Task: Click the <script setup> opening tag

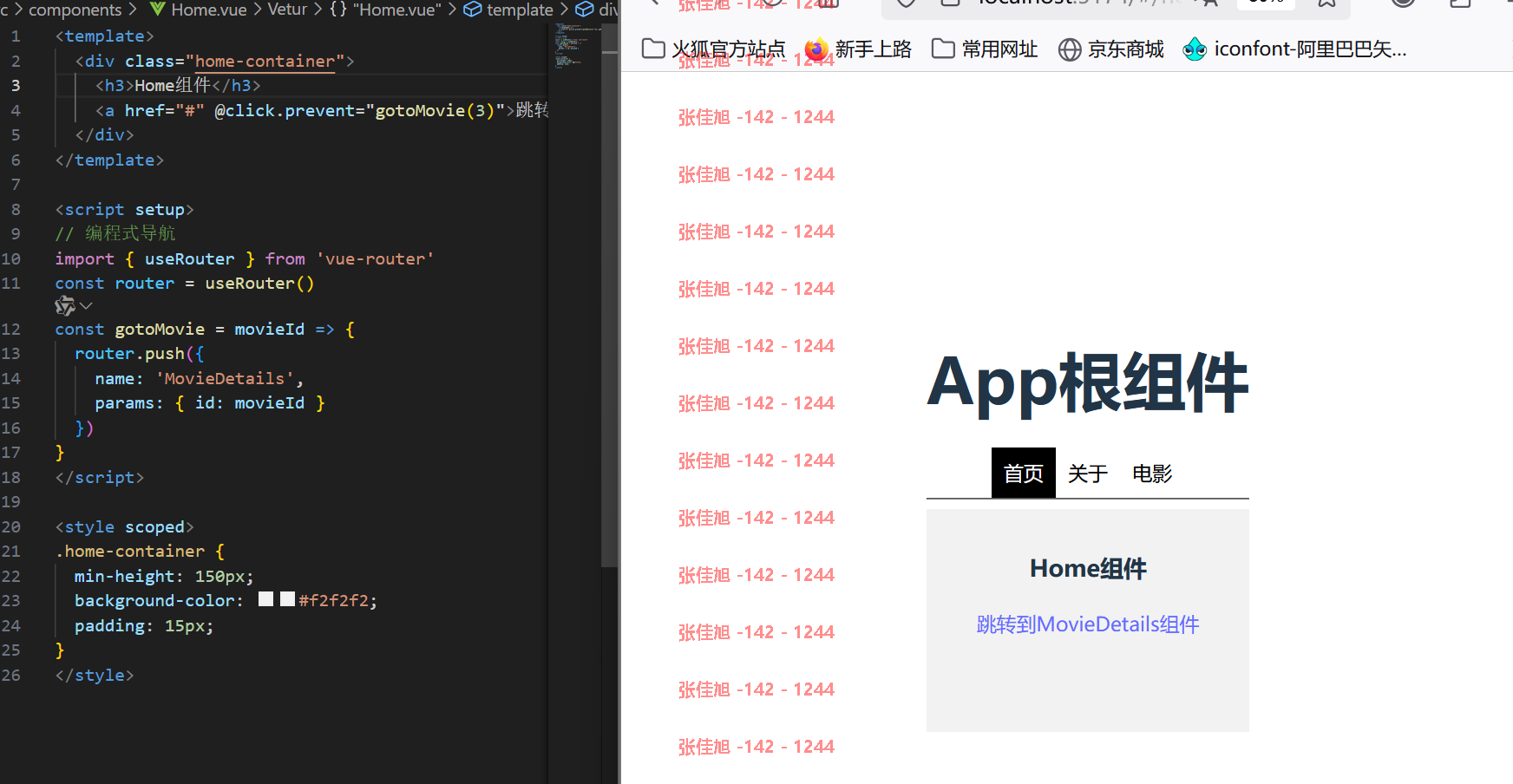Action: [125, 210]
